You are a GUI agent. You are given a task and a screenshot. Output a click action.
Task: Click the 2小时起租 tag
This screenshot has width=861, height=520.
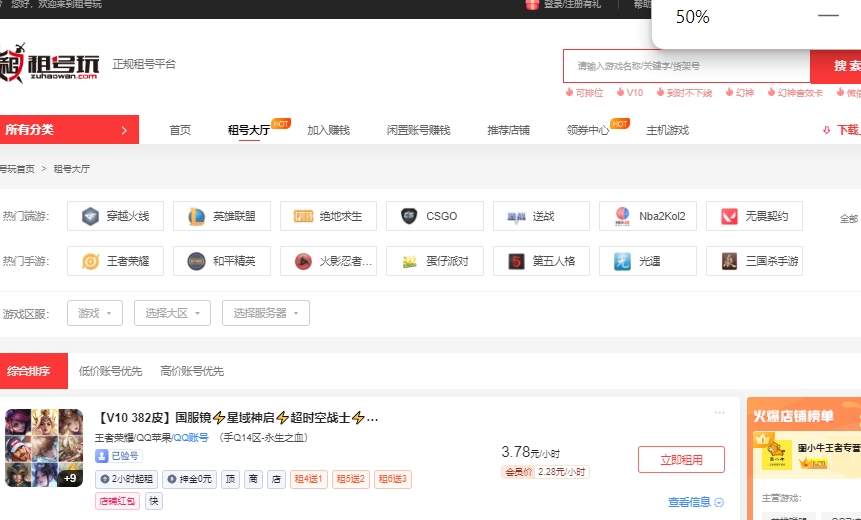(x=126, y=479)
